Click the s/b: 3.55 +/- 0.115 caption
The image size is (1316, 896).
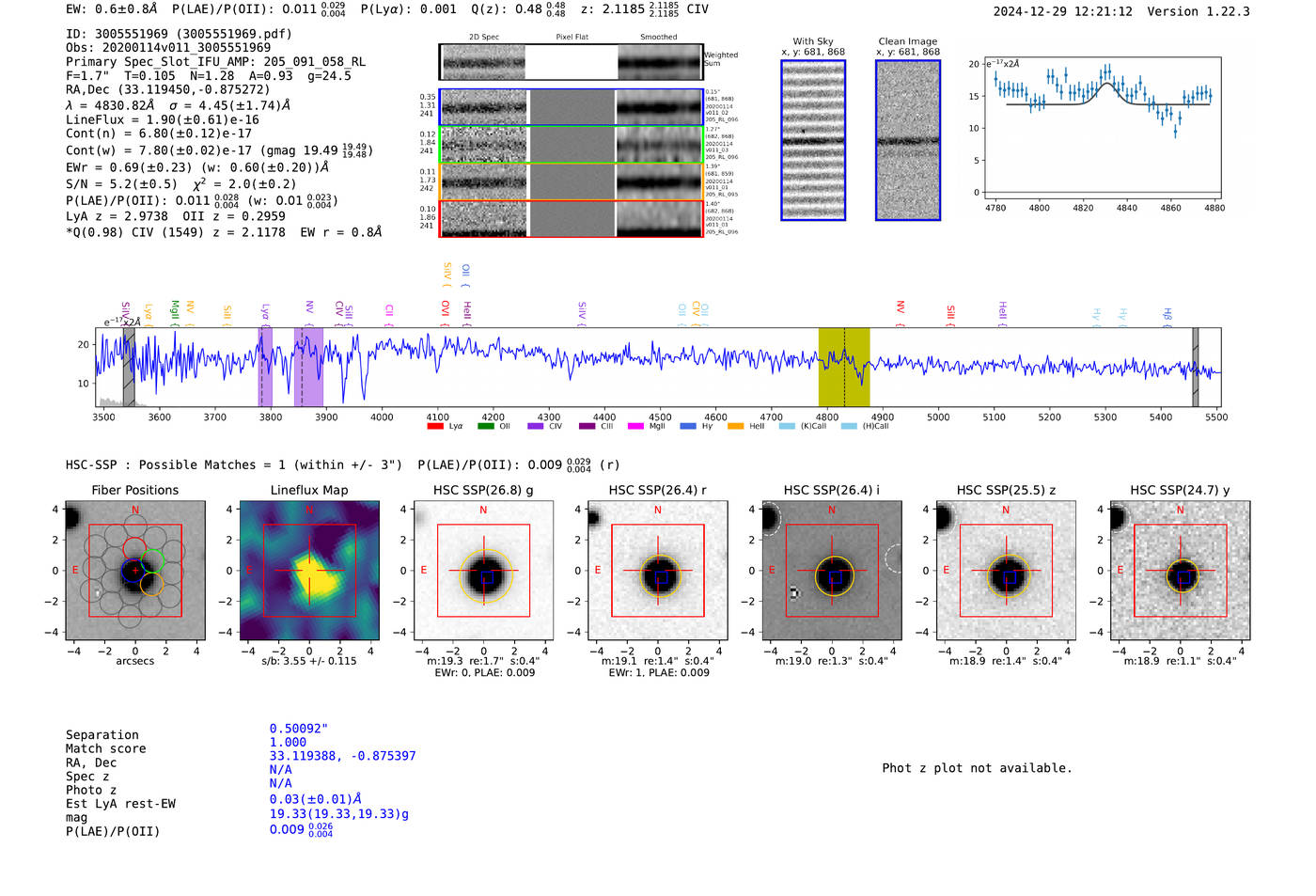point(309,661)
